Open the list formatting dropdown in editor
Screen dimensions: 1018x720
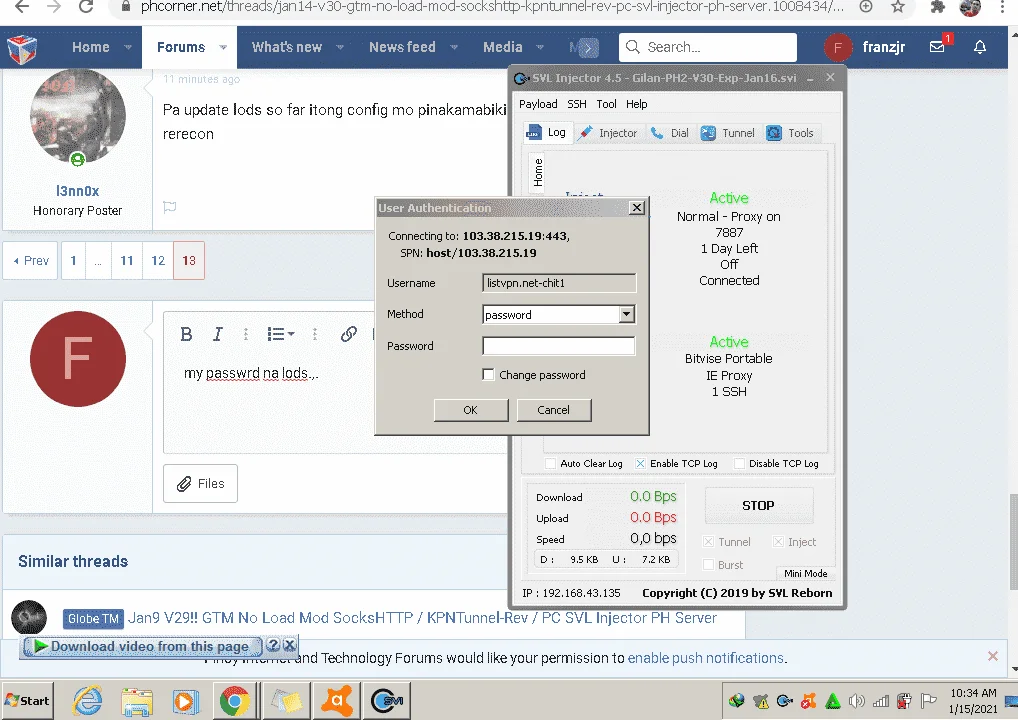[280, 334]
